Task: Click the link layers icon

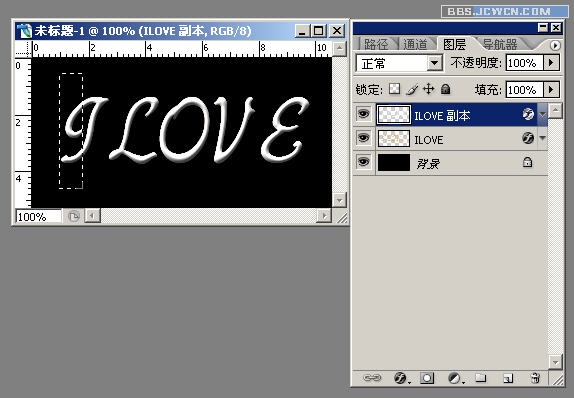Action: coord(372,377)
